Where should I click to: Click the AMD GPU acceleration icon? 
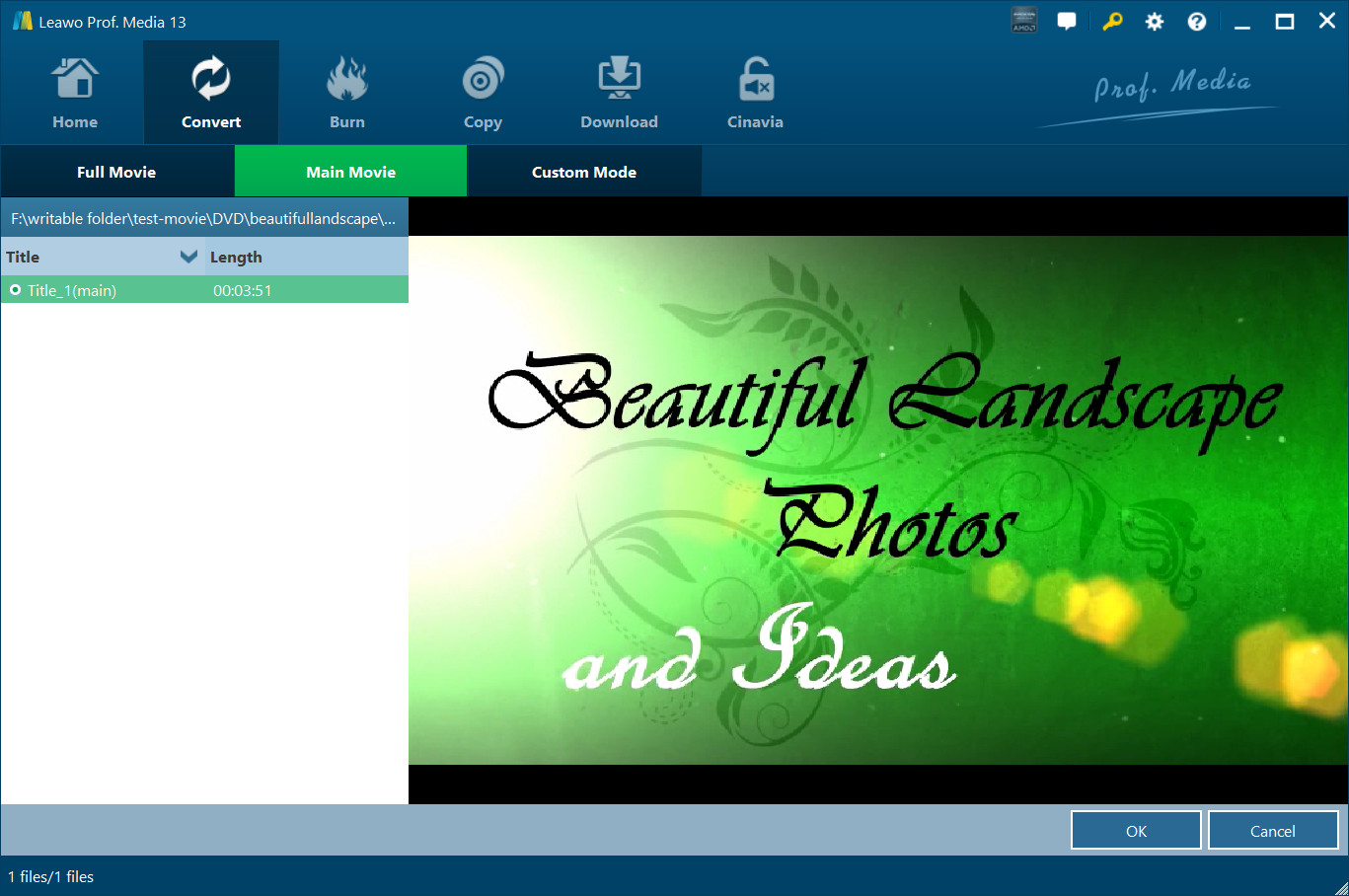pyautogui.click(x=1024, y=22)
